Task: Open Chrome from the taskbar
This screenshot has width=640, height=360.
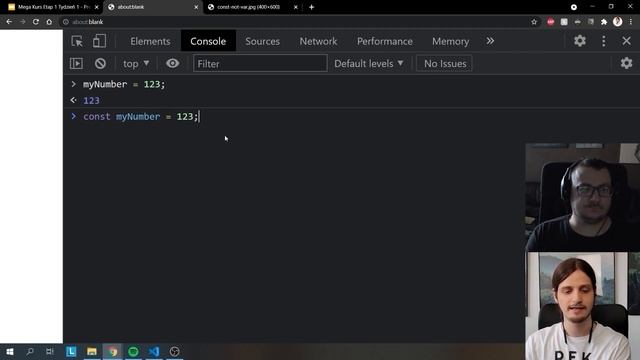Action: (x=113, y=351)
